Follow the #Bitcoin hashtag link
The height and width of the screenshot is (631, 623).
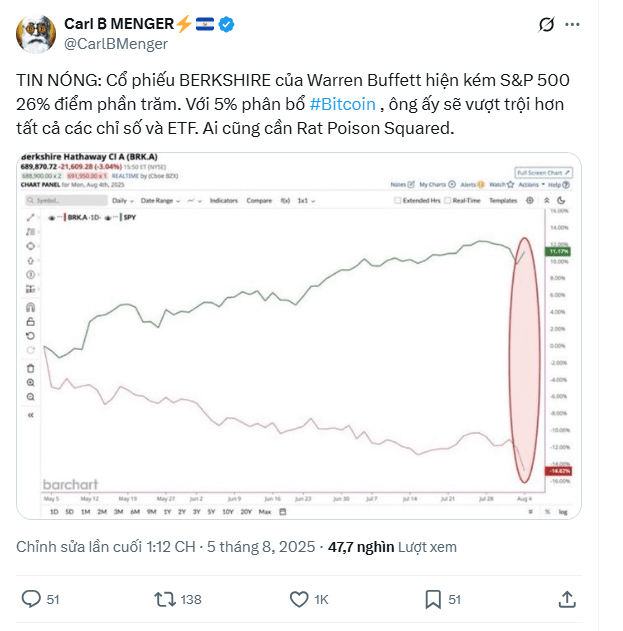[342, 104]
